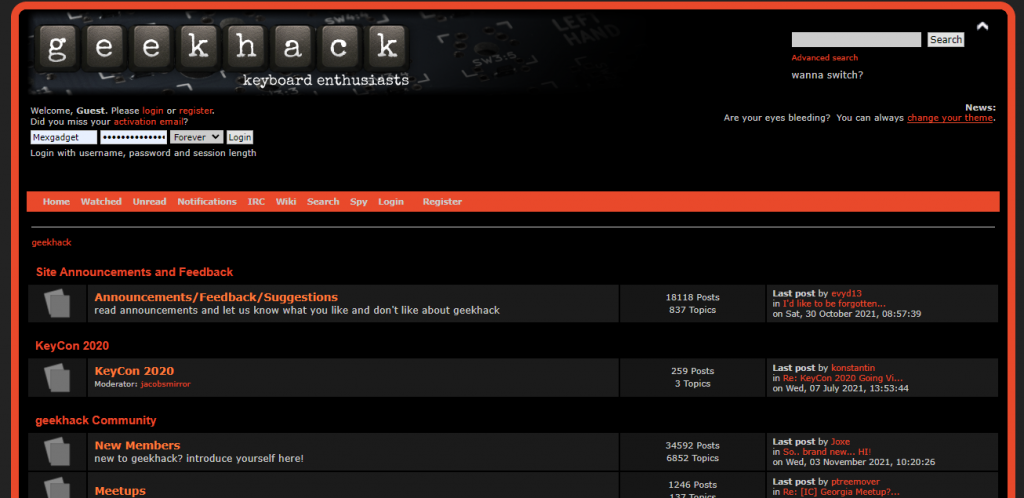
Task: Click the New Members board icon
Action: click(x=57, y=452)
